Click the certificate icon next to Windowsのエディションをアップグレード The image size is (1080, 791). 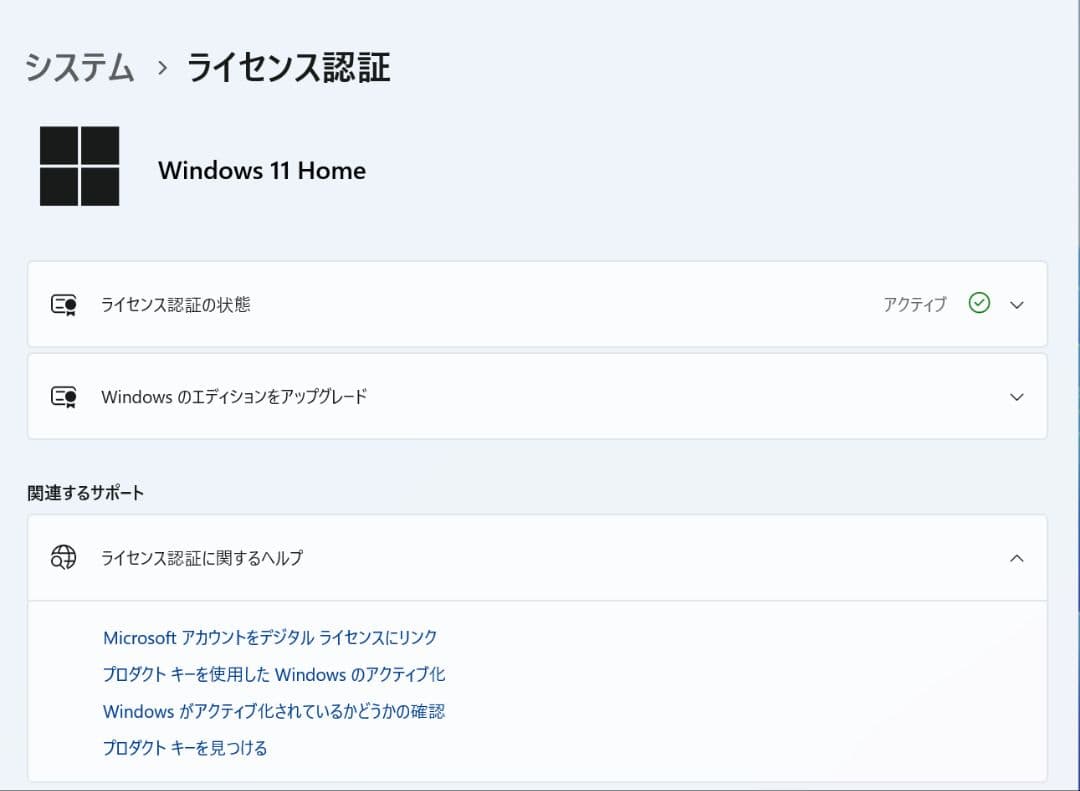63,396
